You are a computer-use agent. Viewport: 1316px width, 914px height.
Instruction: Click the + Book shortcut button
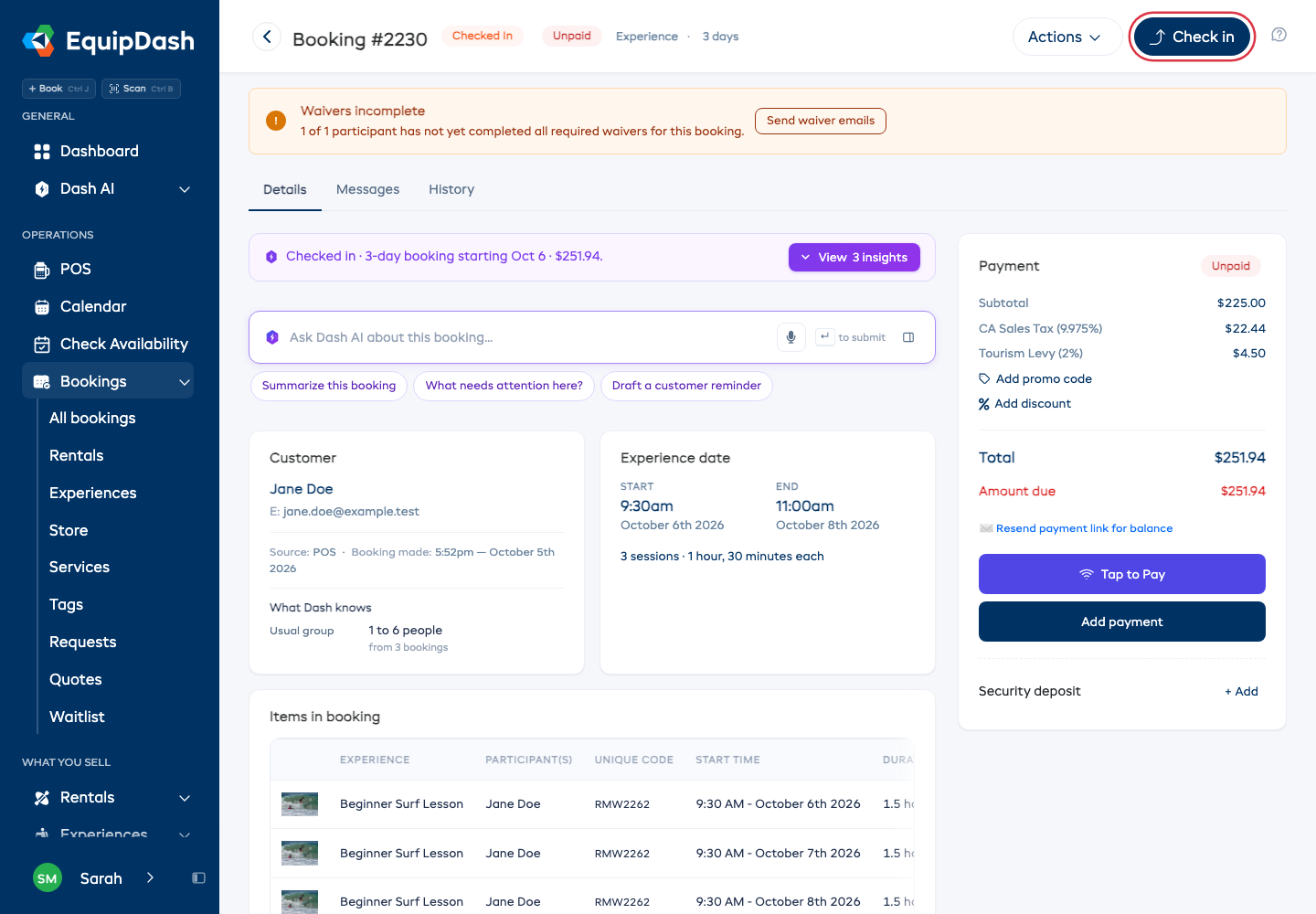58,89
